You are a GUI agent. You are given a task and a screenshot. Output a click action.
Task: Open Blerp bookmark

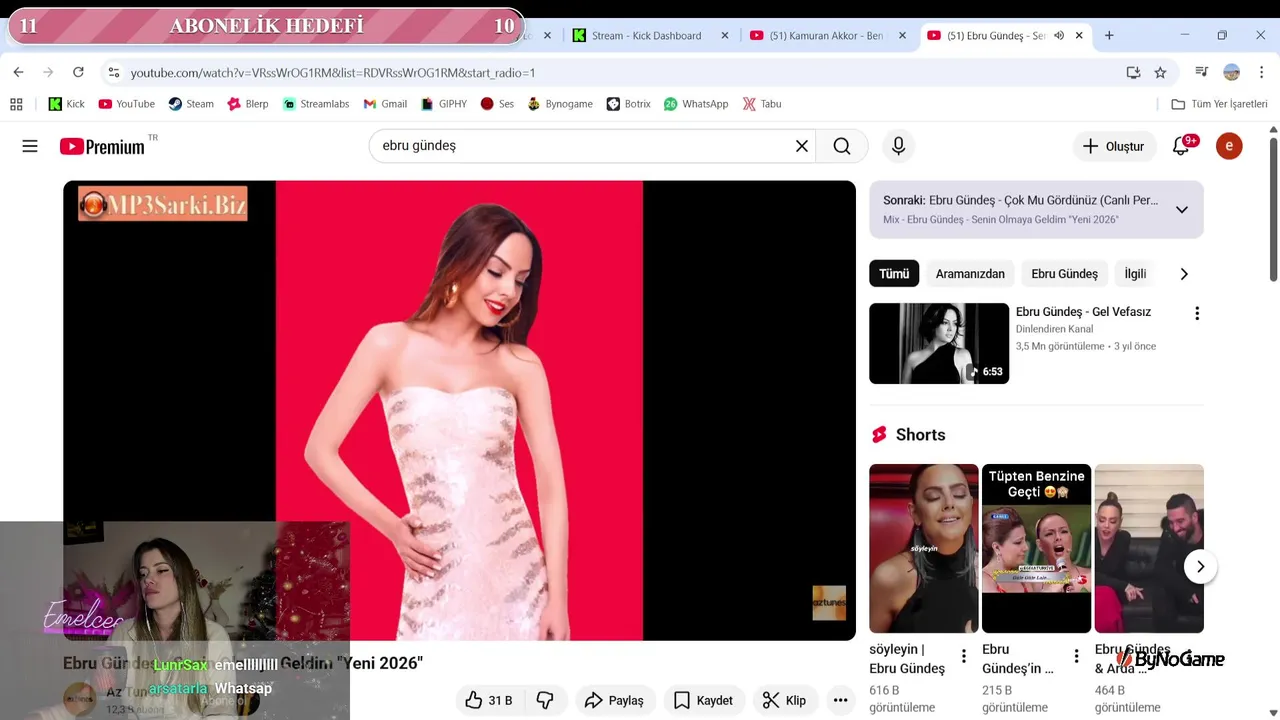248,104
